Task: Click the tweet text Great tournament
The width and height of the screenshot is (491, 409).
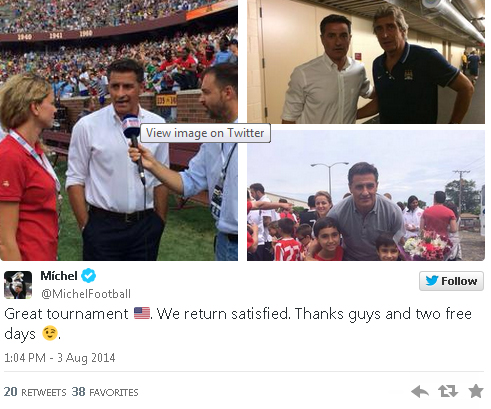Action: pyautogui.click(x=66, y=314)
